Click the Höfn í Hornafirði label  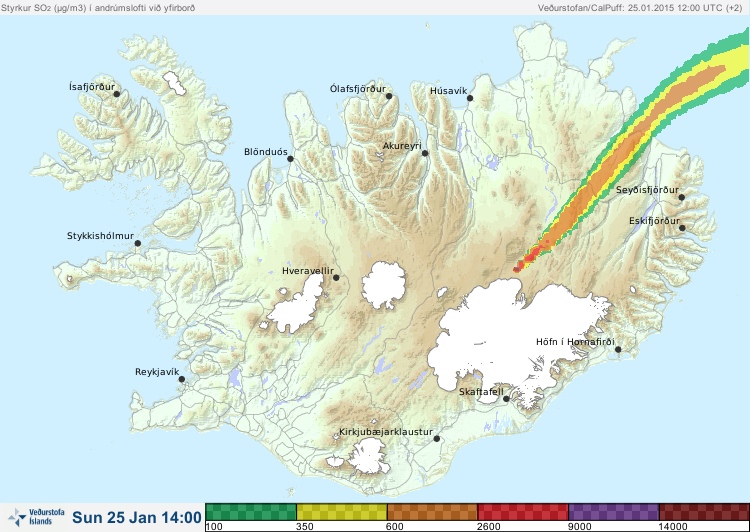point(575,342)
